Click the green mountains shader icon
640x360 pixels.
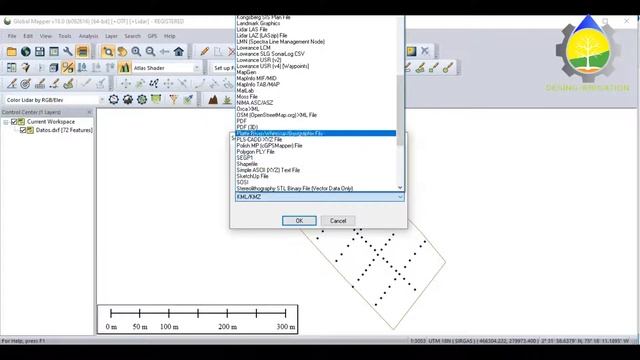pyautogui.click(x=124, y=68)
